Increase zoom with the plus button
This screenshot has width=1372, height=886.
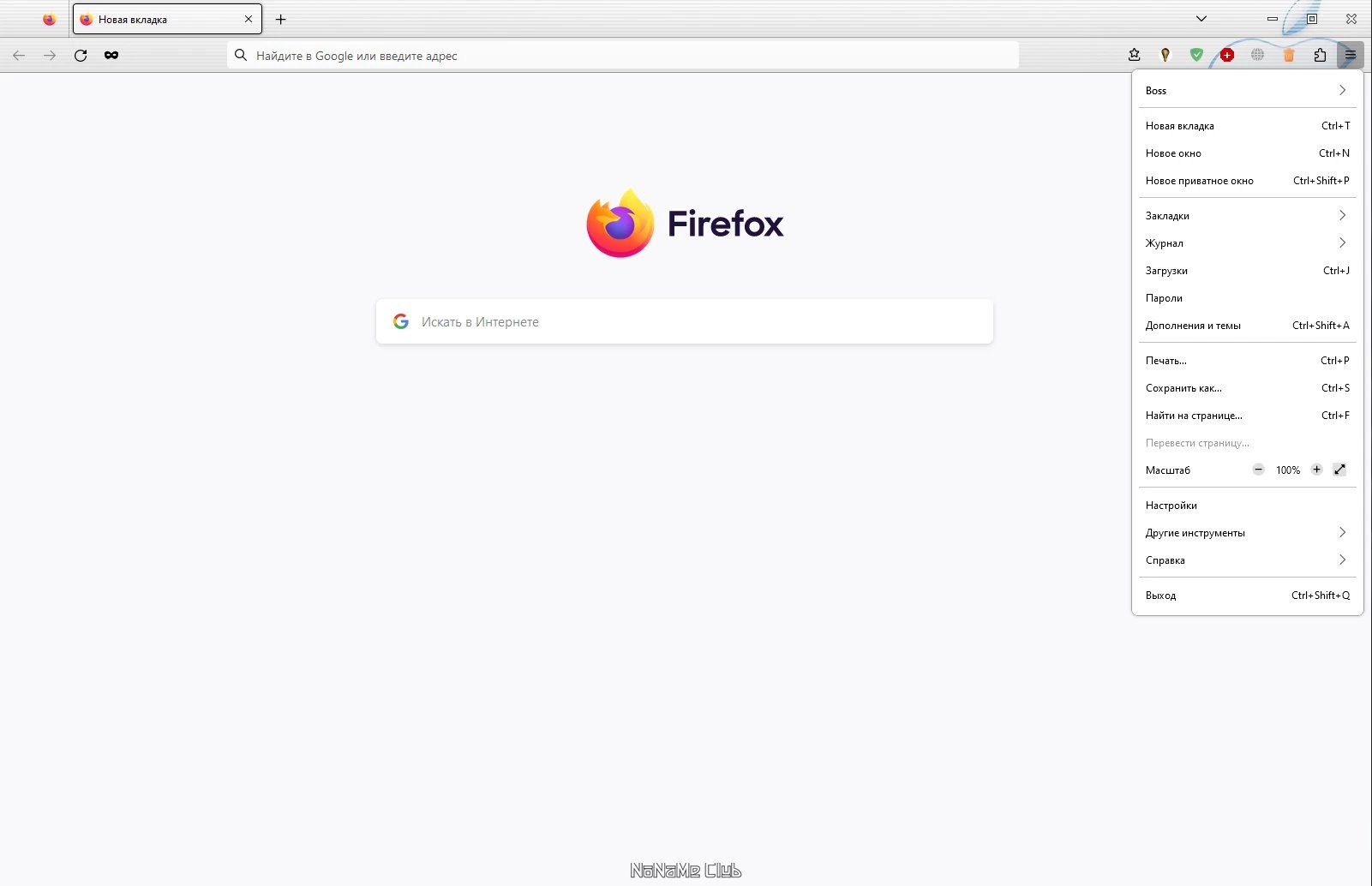point(1317,470)
